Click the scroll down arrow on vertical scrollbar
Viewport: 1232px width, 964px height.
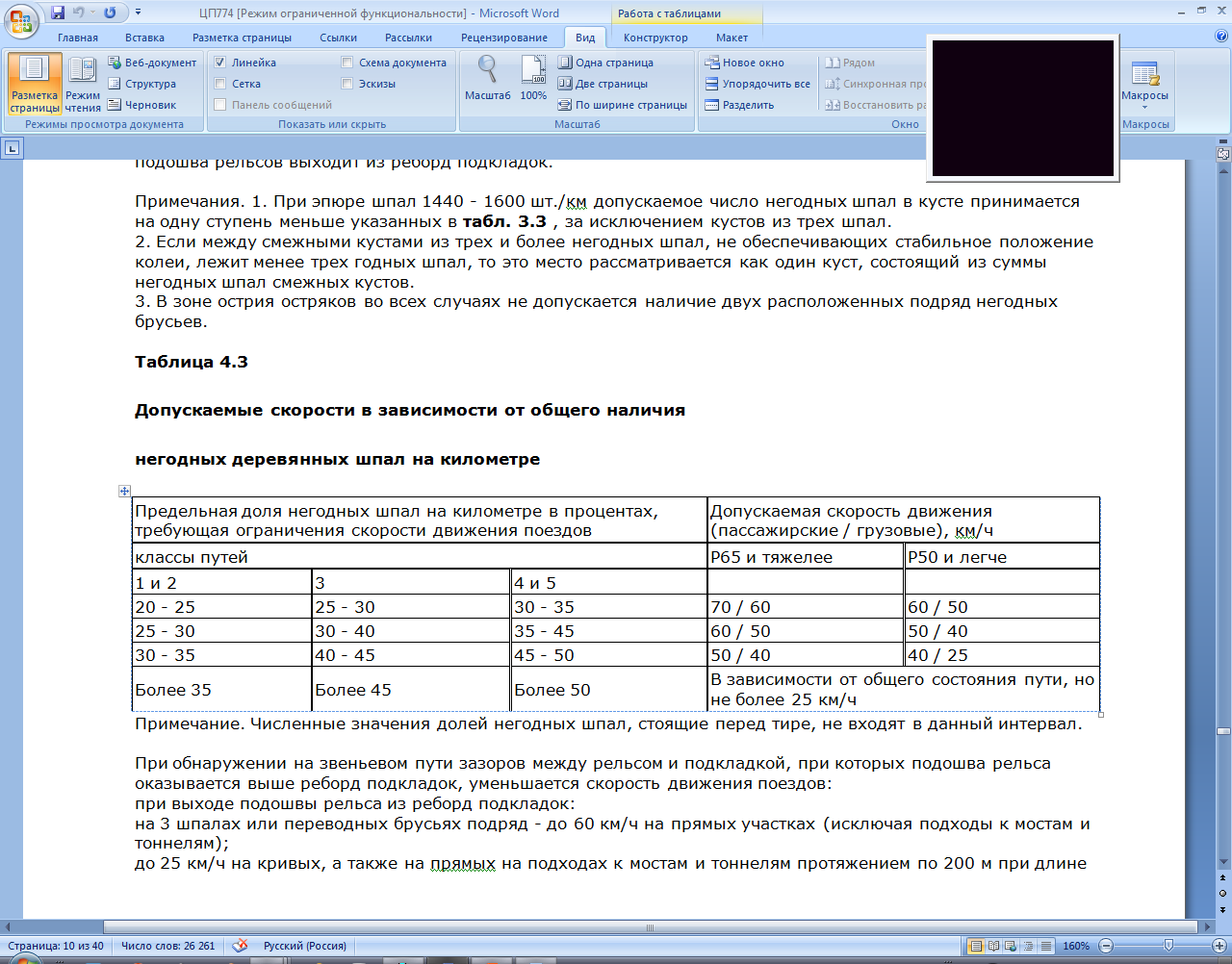1223,862
